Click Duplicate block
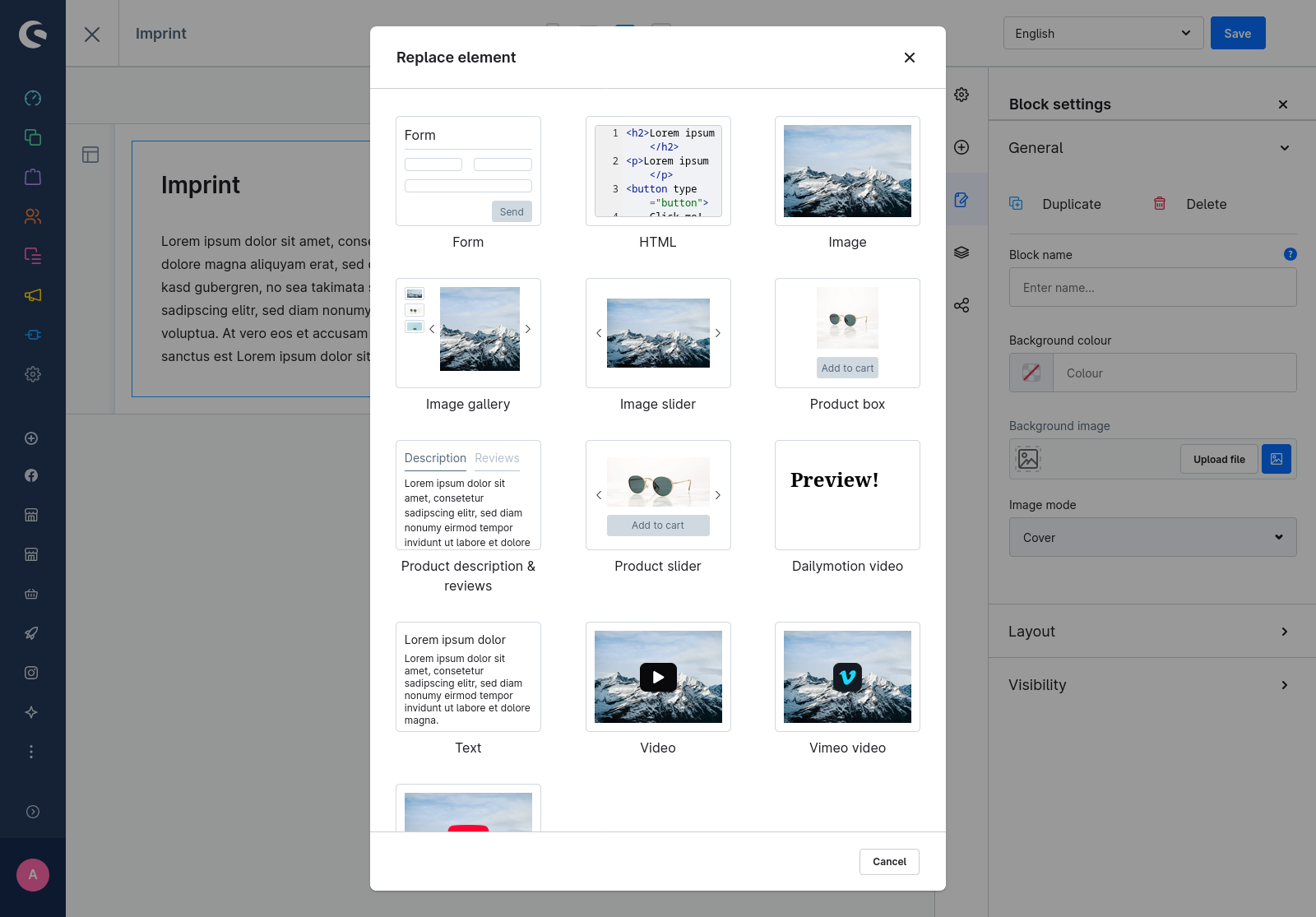The image size is (1316, 917). pos(1055,204)
